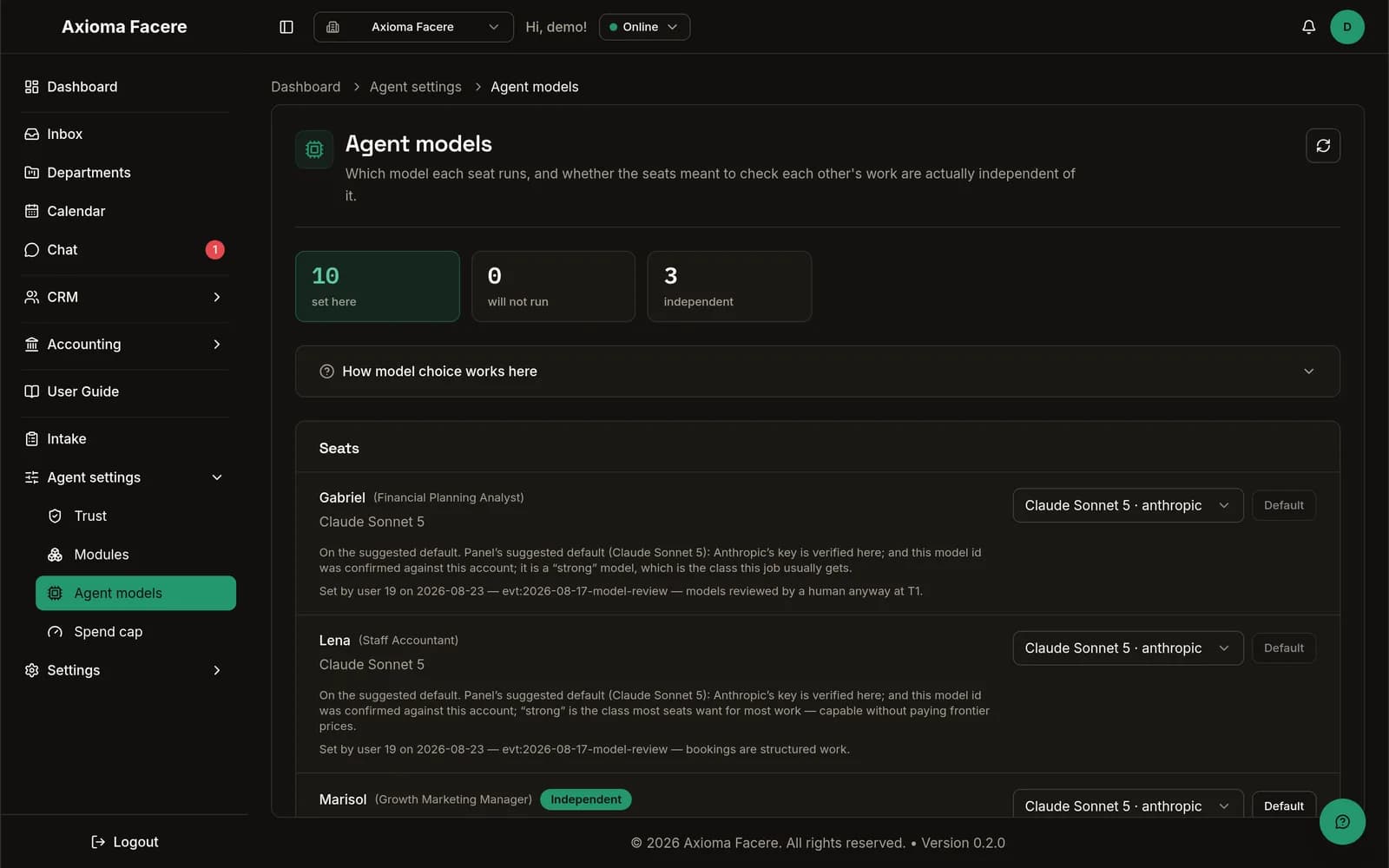The image size is (1389, 868).
Task: Click the Hi, demo! greeting text
Action: tap(556, 27)
